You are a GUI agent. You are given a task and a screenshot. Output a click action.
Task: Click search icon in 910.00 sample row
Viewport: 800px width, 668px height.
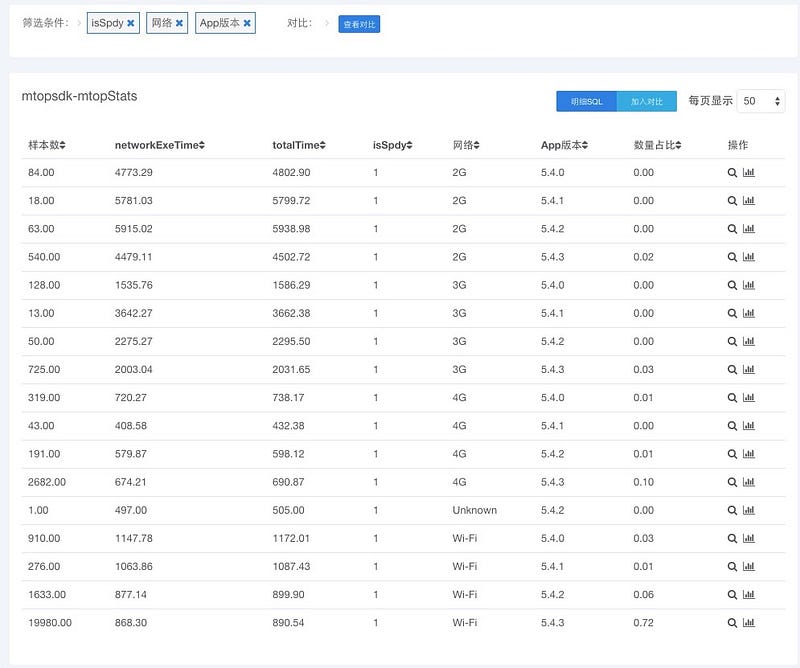(x=732, y=538)
